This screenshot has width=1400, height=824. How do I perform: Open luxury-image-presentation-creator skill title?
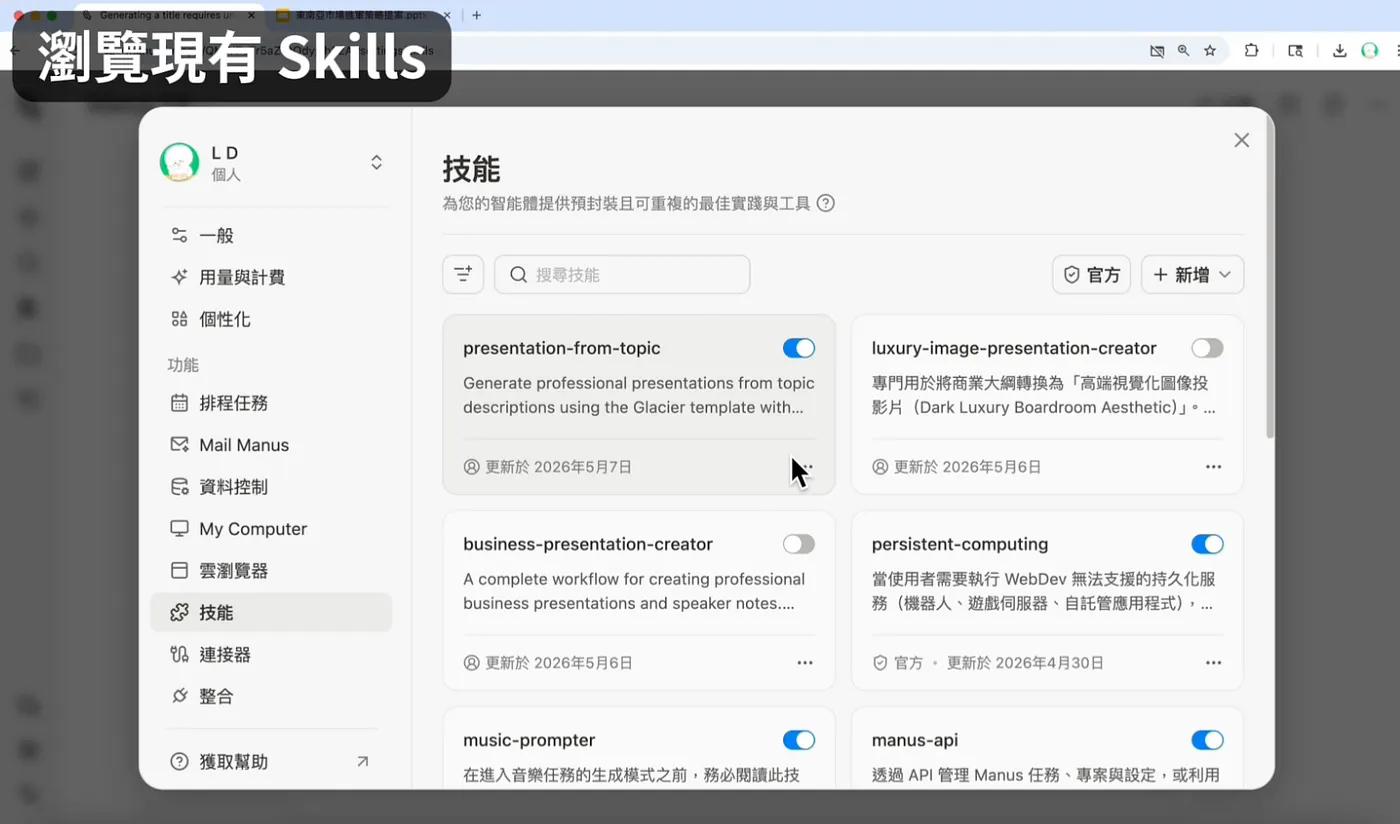tap(1014, 348)
